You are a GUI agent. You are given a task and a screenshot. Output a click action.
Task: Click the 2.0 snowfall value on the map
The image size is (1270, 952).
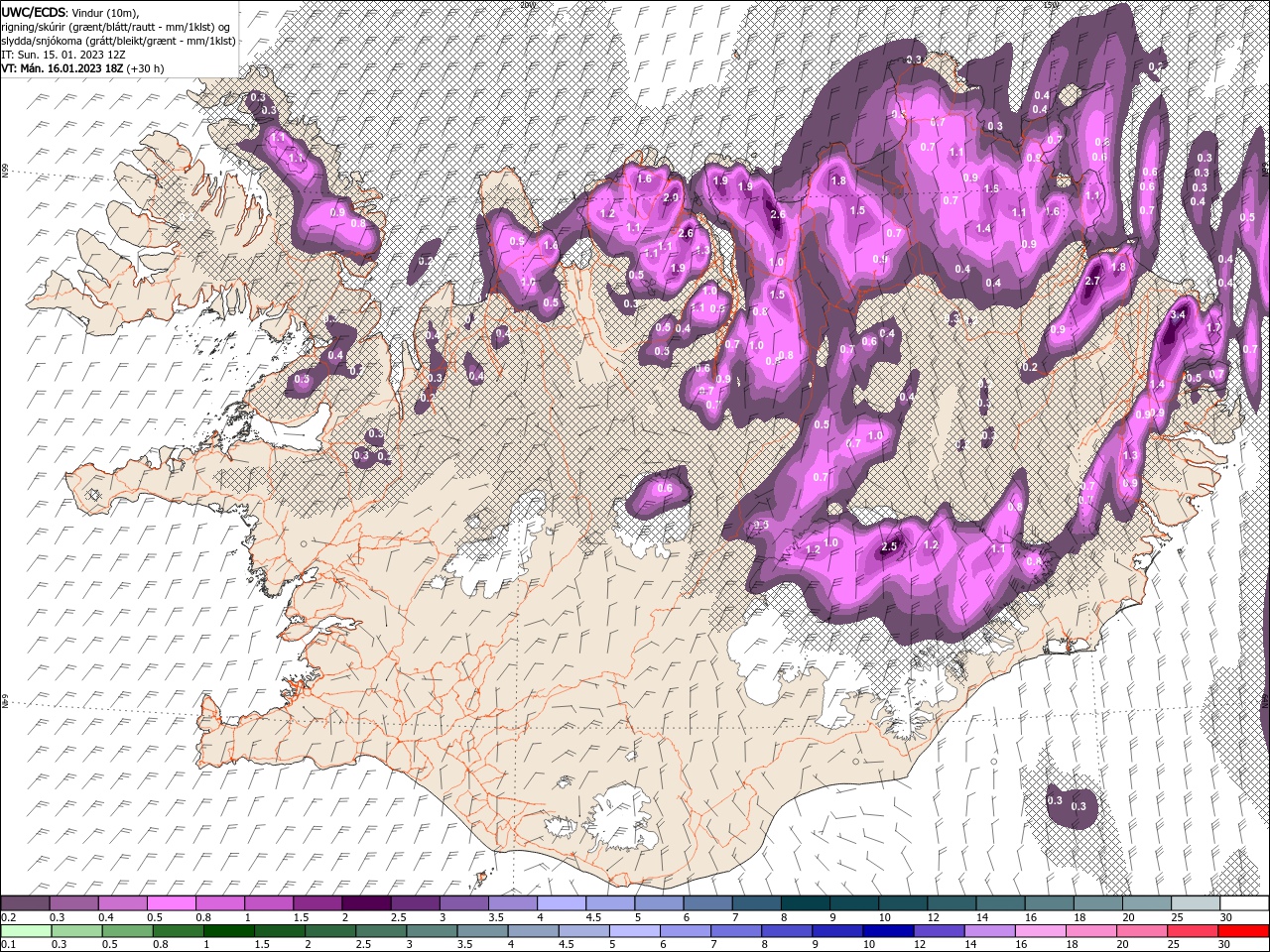click(671, 198)
